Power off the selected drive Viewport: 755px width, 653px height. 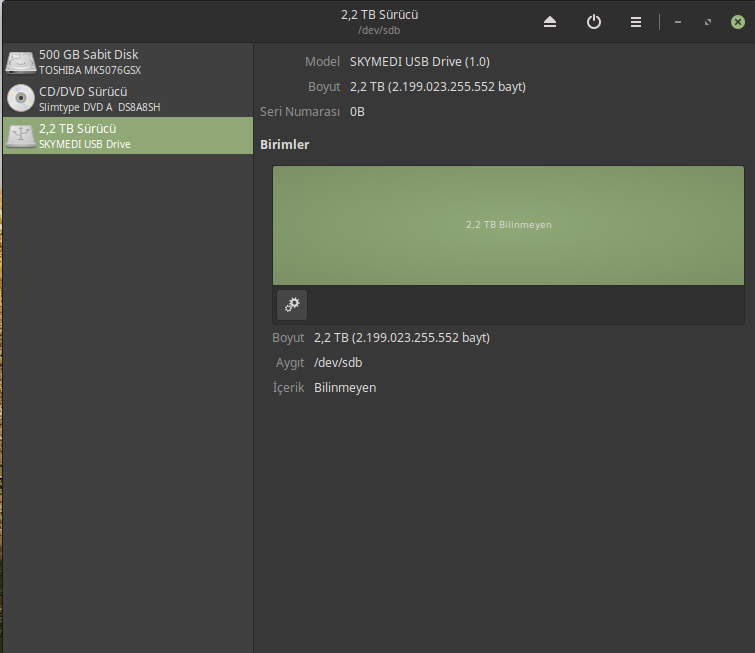coord(594,22)
